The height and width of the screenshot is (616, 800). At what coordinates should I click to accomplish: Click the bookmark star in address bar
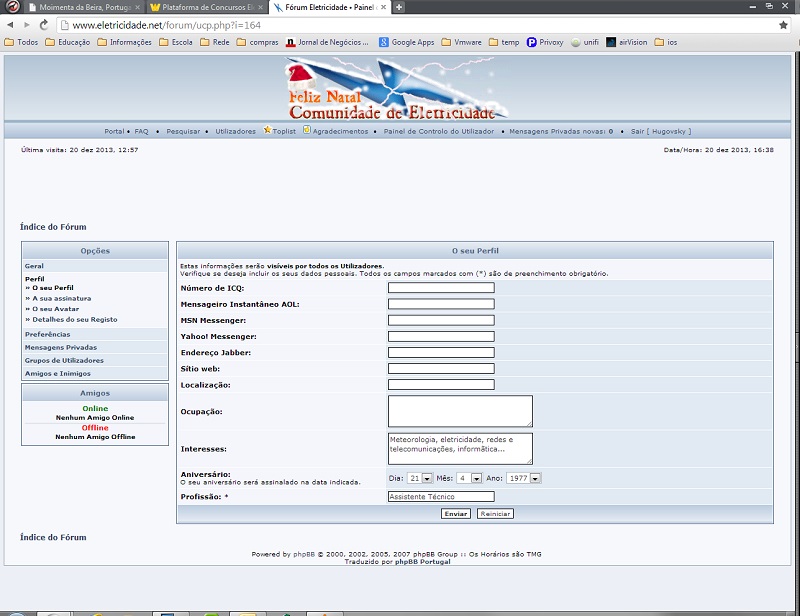click(x=783, y=25)
